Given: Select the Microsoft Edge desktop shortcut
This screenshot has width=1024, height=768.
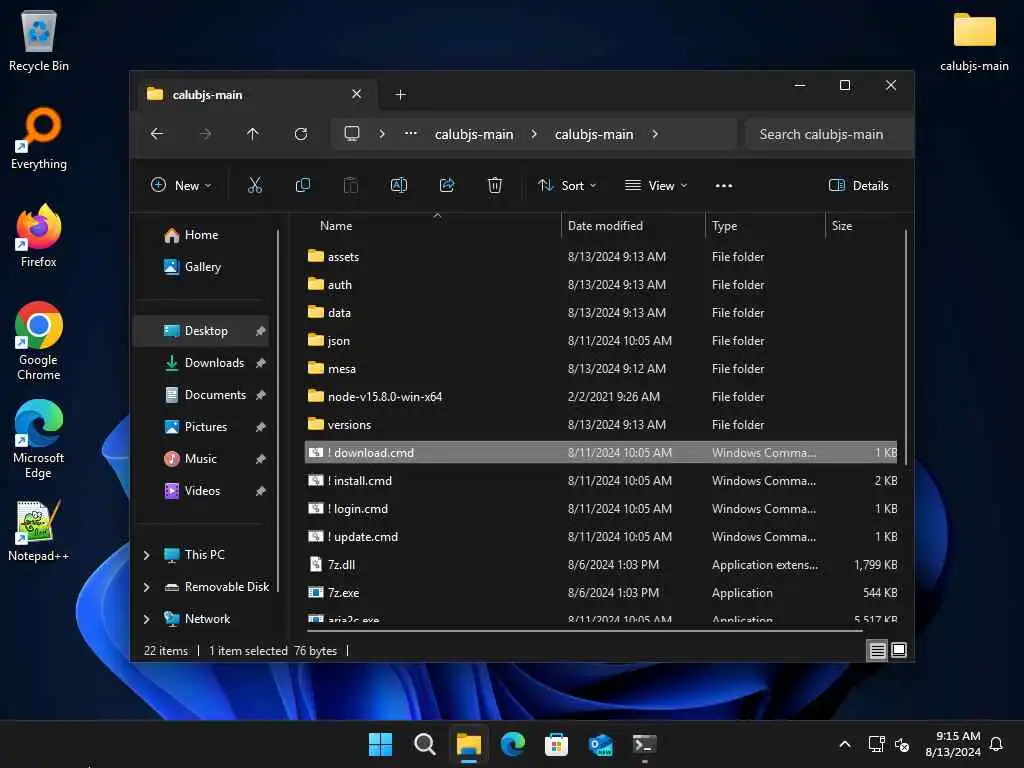Looking at the screenshot, I should [x=39, y=439].
